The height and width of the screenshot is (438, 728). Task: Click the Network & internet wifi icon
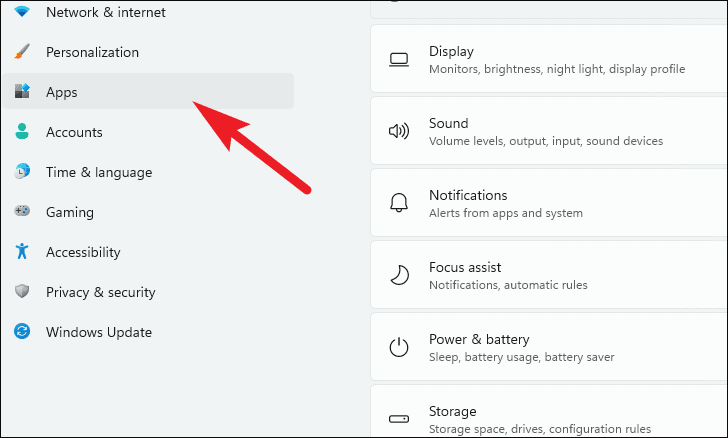[22, 11]
